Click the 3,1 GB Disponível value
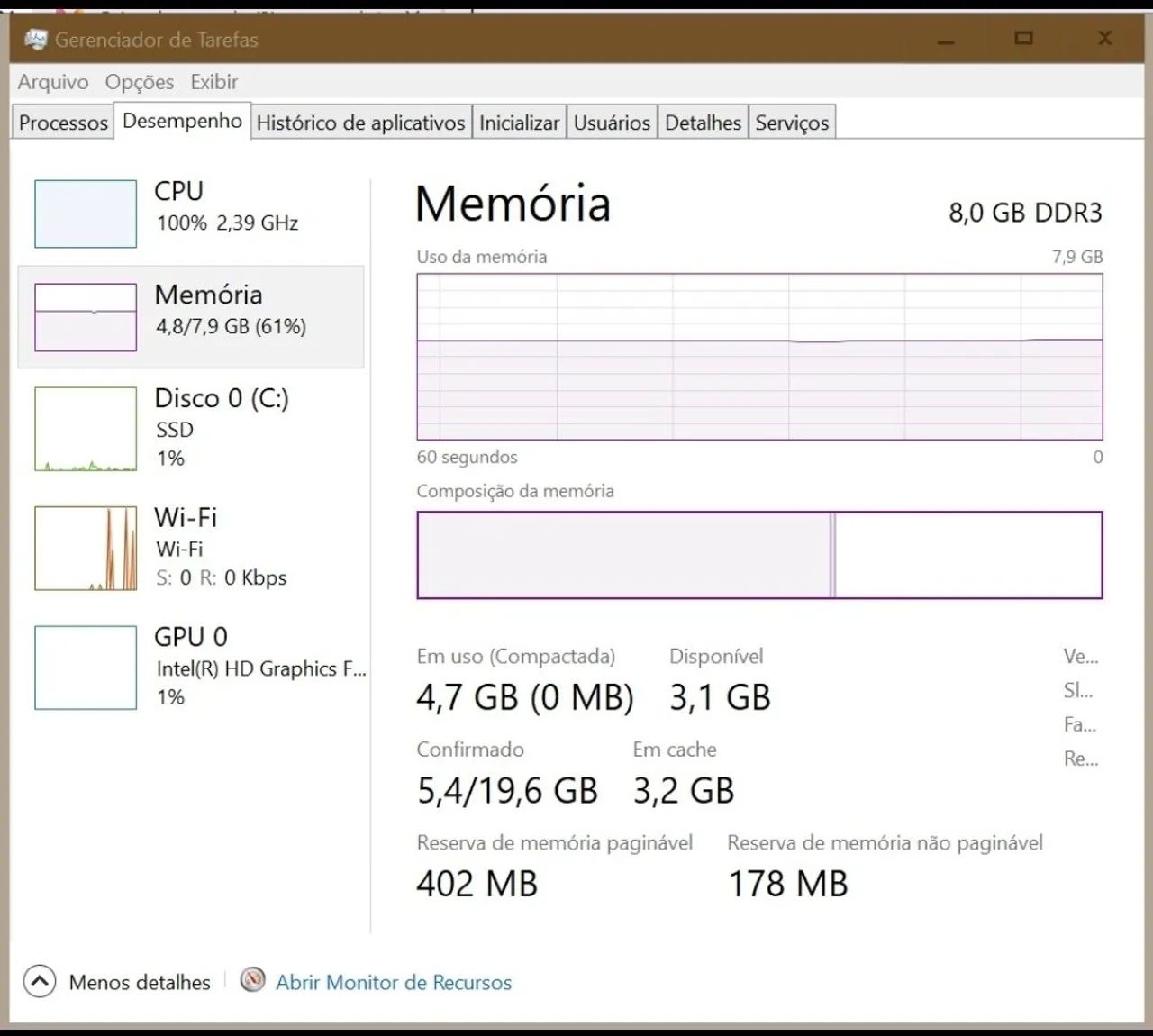 (720, 698)
